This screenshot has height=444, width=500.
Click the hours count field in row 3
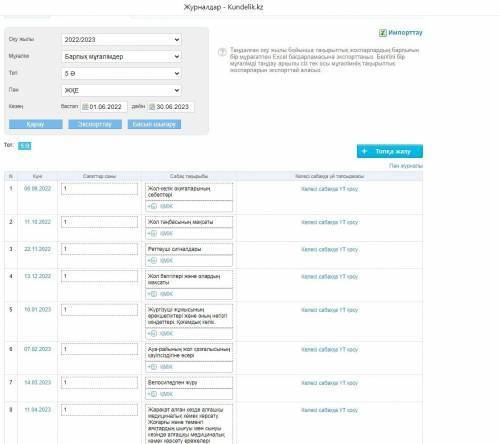pyautogui.click(x=99, y=249)
